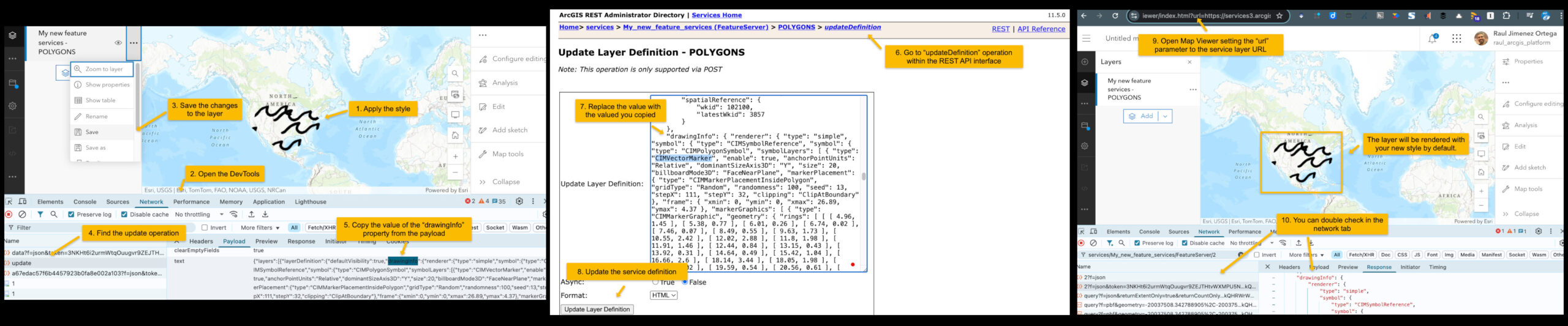Open 'Edit' tool in left window panel

click(x=492, y=106)
